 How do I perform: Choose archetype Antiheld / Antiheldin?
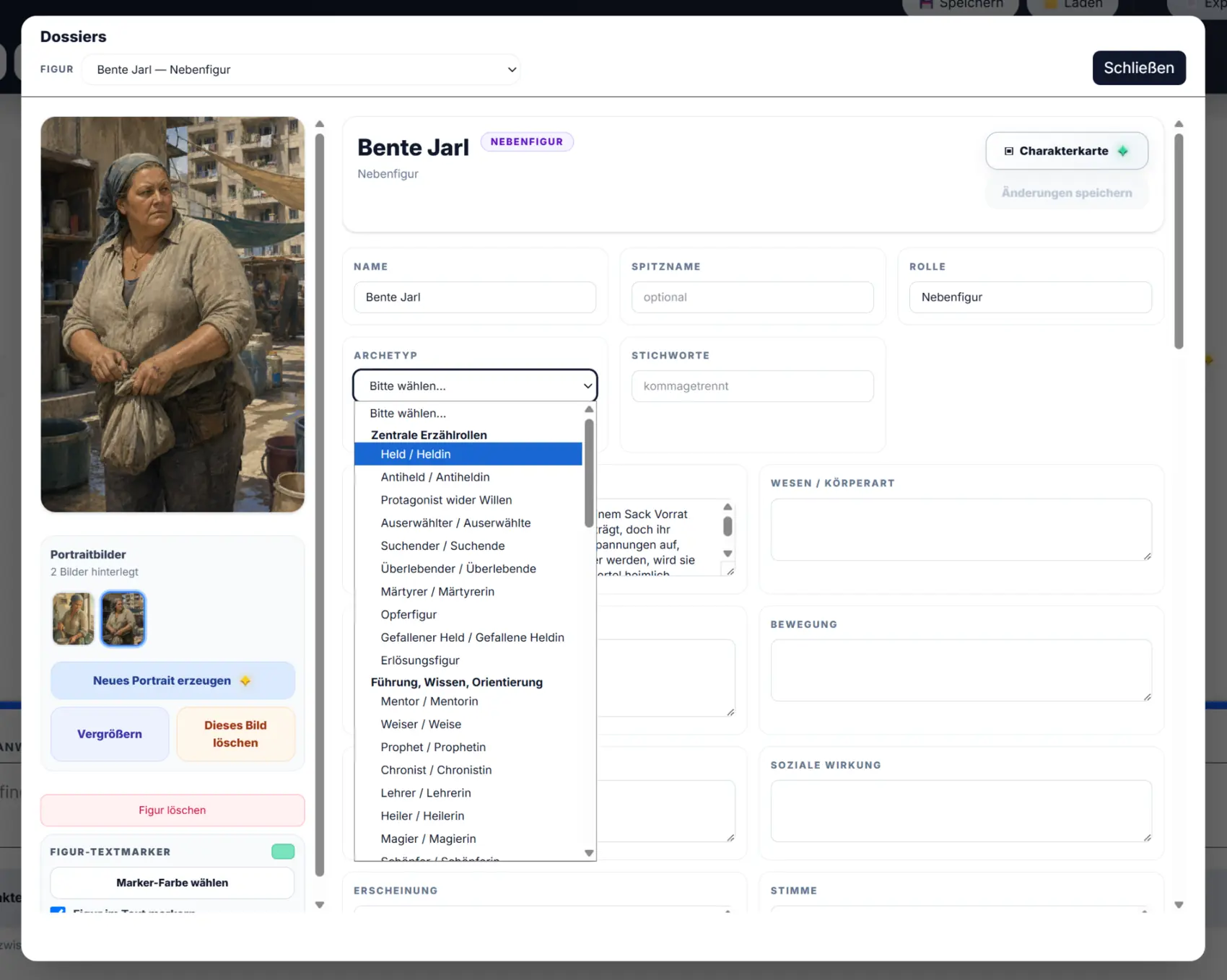pyautogui.click(x=468, y=477)
